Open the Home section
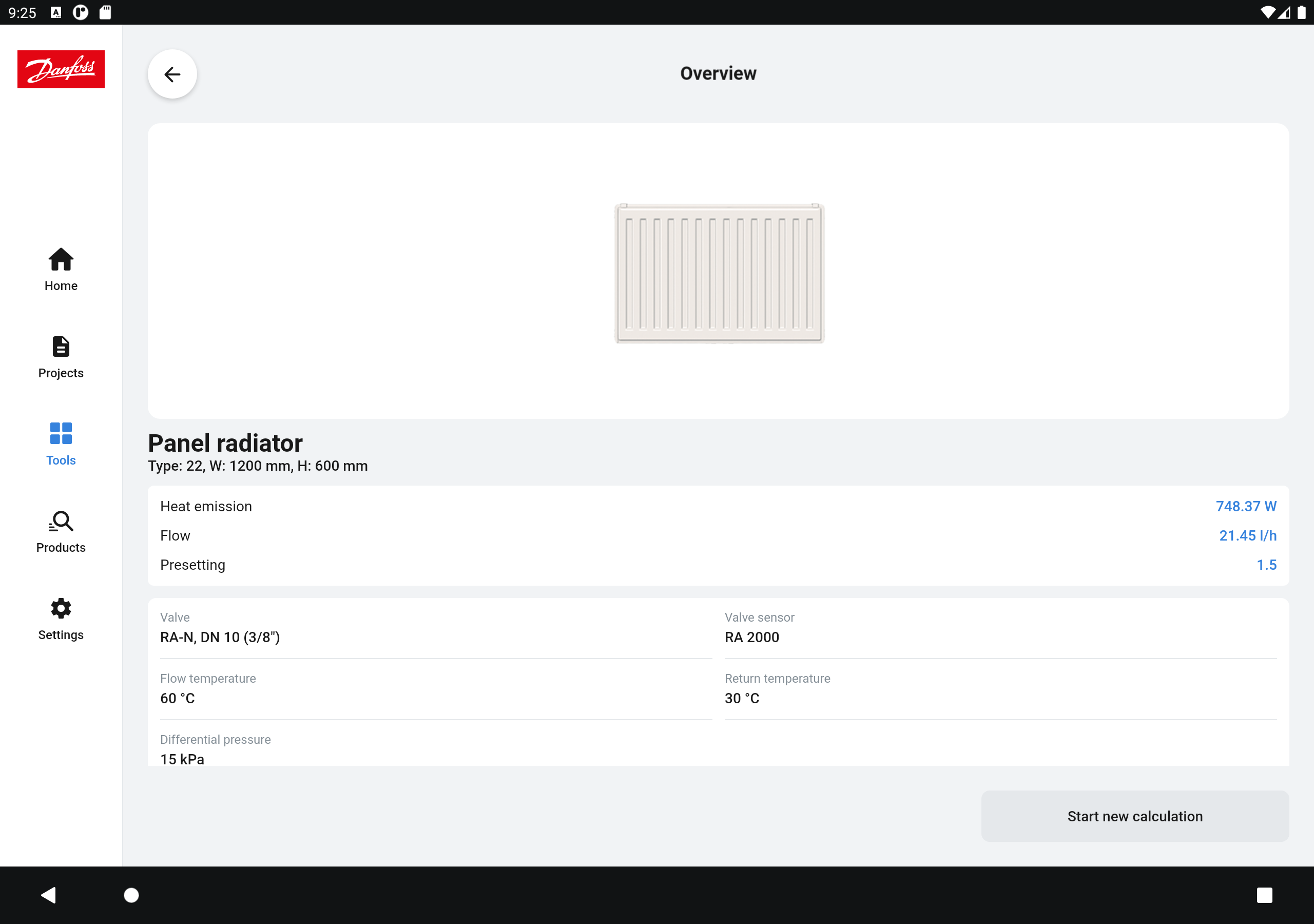 (x=61, y=269)
